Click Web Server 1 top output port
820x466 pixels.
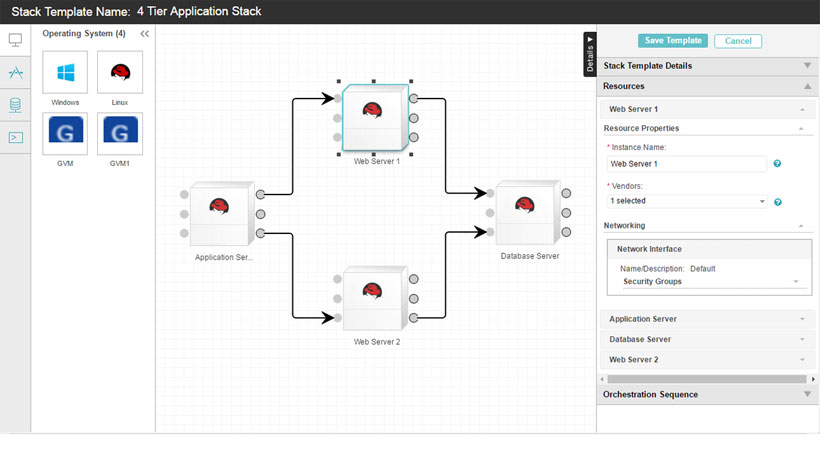pyautogui.click(x=414, y=98)
